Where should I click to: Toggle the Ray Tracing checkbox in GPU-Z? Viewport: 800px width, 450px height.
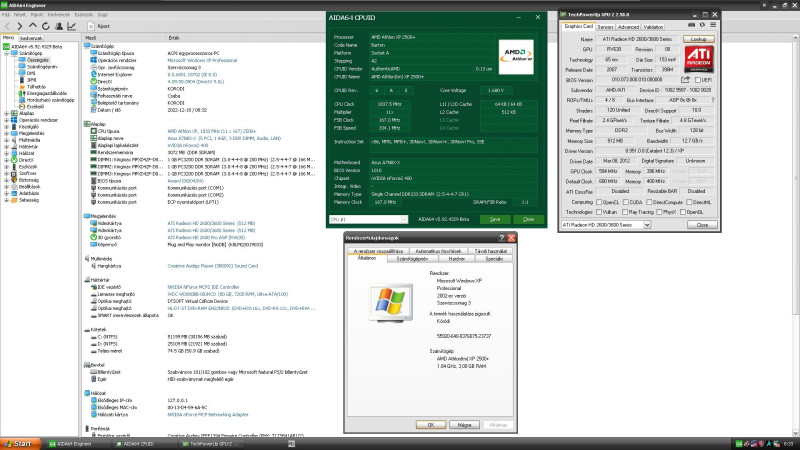(x=625, y=212)
